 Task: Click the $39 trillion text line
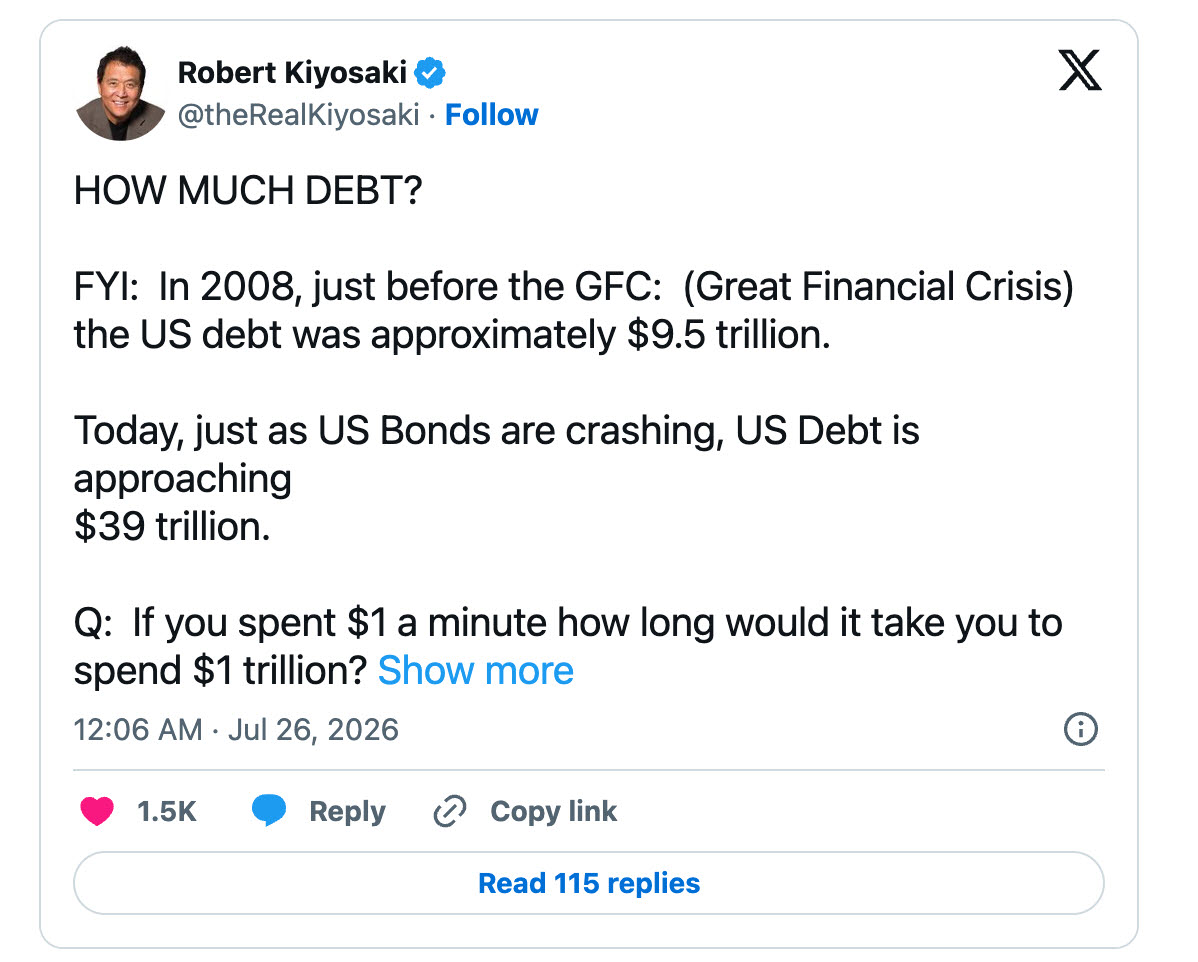(x=172, y=526)
